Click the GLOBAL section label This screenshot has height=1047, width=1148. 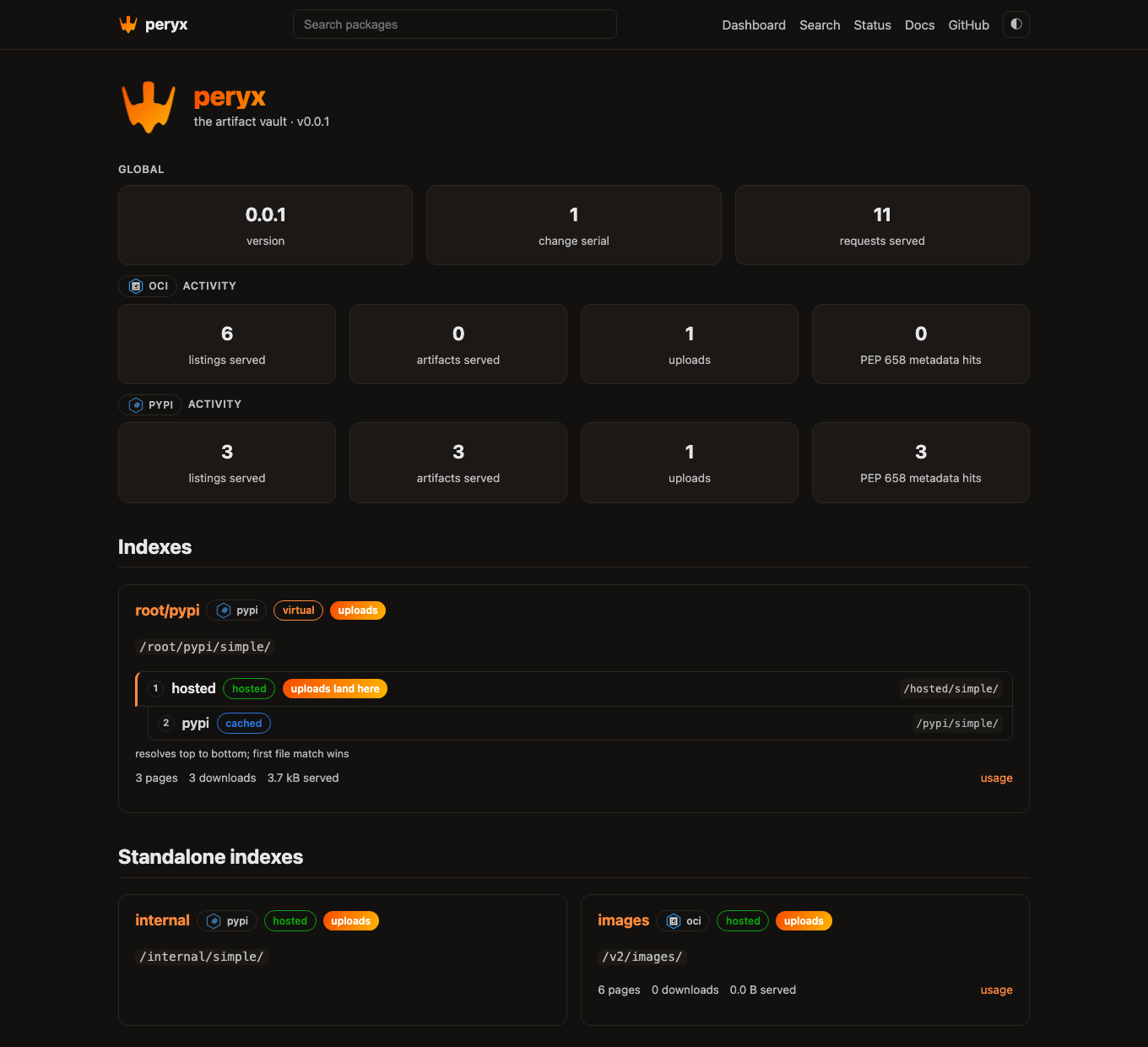pyautogui.click(x=141, y=170)
